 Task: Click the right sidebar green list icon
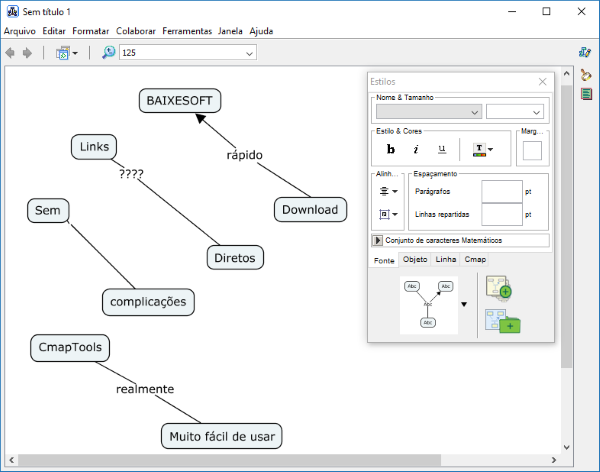pos(586,94)
